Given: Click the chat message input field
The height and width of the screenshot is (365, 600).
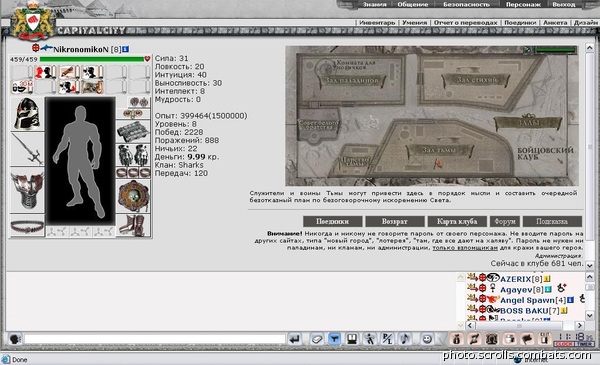Looking at the screenshot, I should [155, 339].
